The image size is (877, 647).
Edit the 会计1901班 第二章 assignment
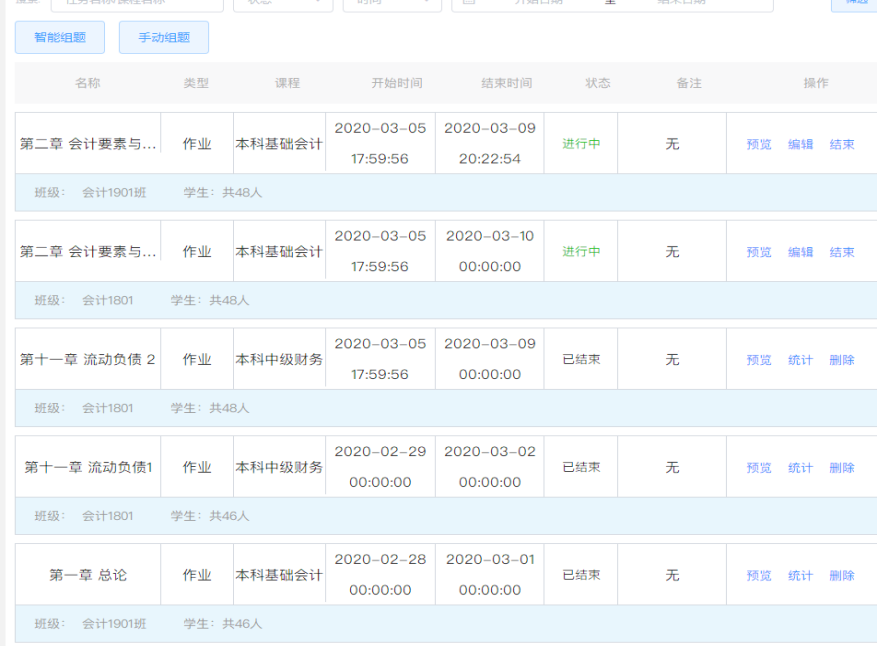point(800,144)
